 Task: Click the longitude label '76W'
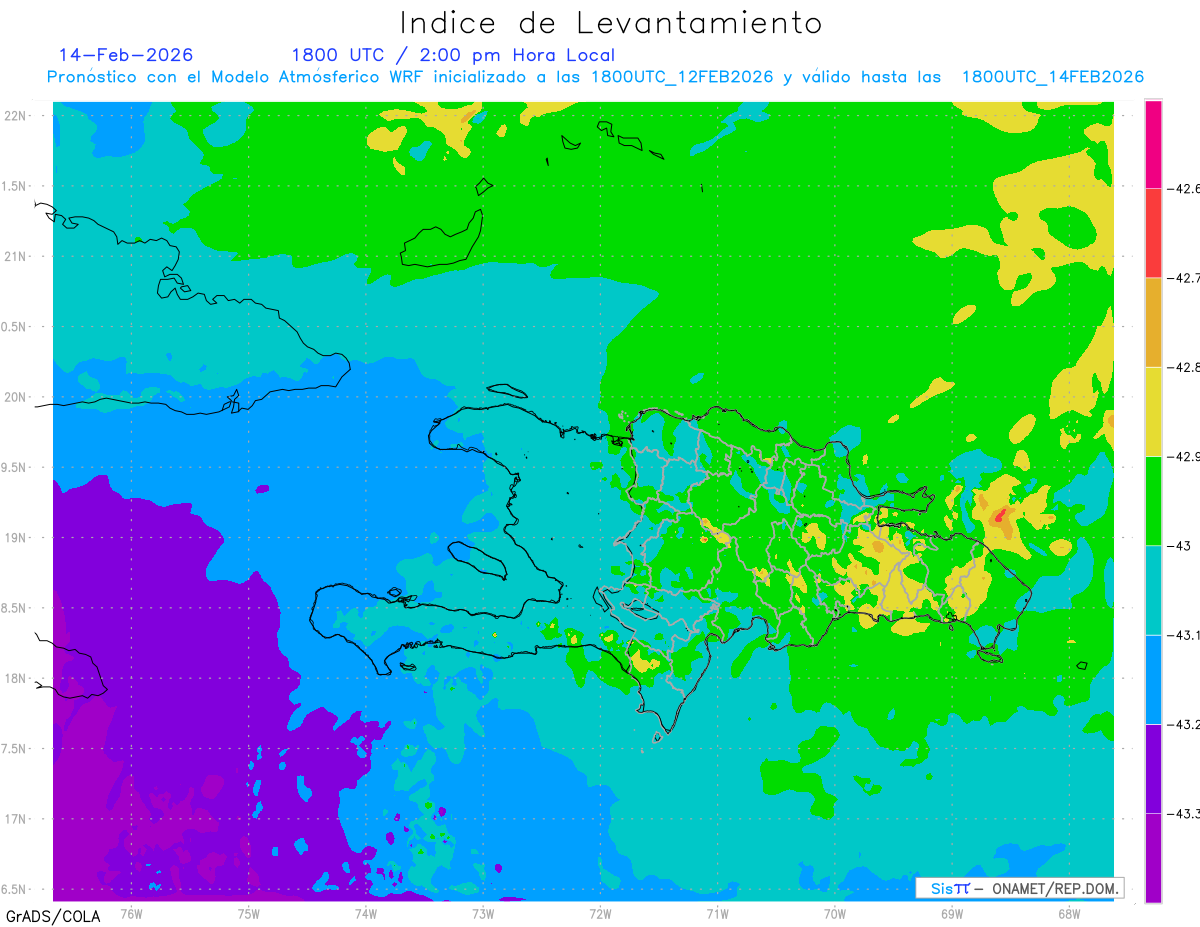click(131, 914)
